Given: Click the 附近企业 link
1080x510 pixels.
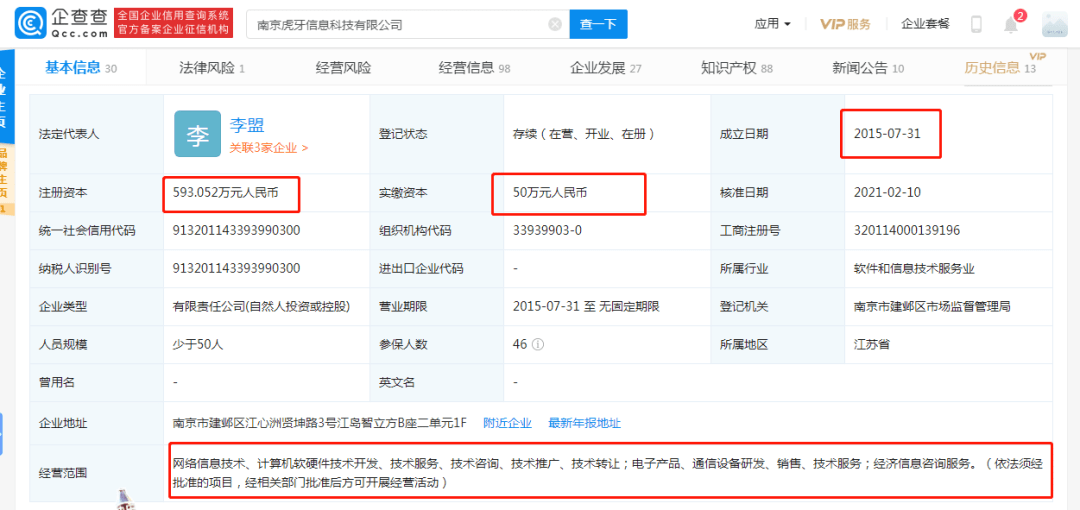Looking at the screenshot, I should (507, 423).
